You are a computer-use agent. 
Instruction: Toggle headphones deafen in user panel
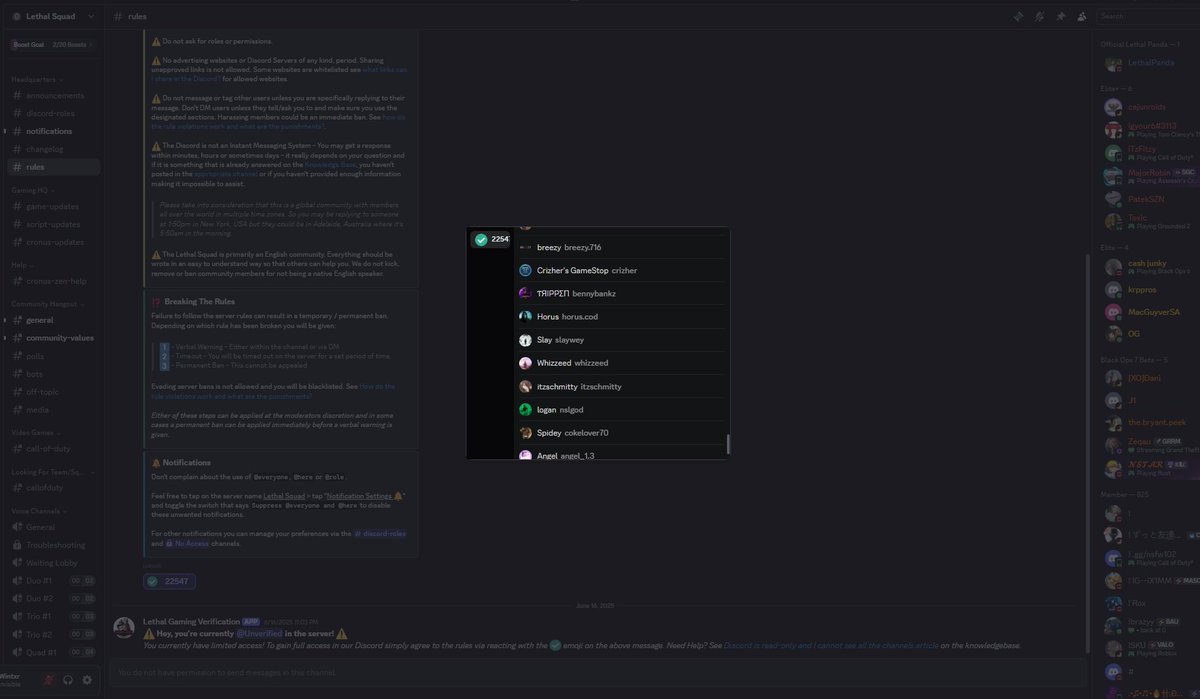pos(68,680)
